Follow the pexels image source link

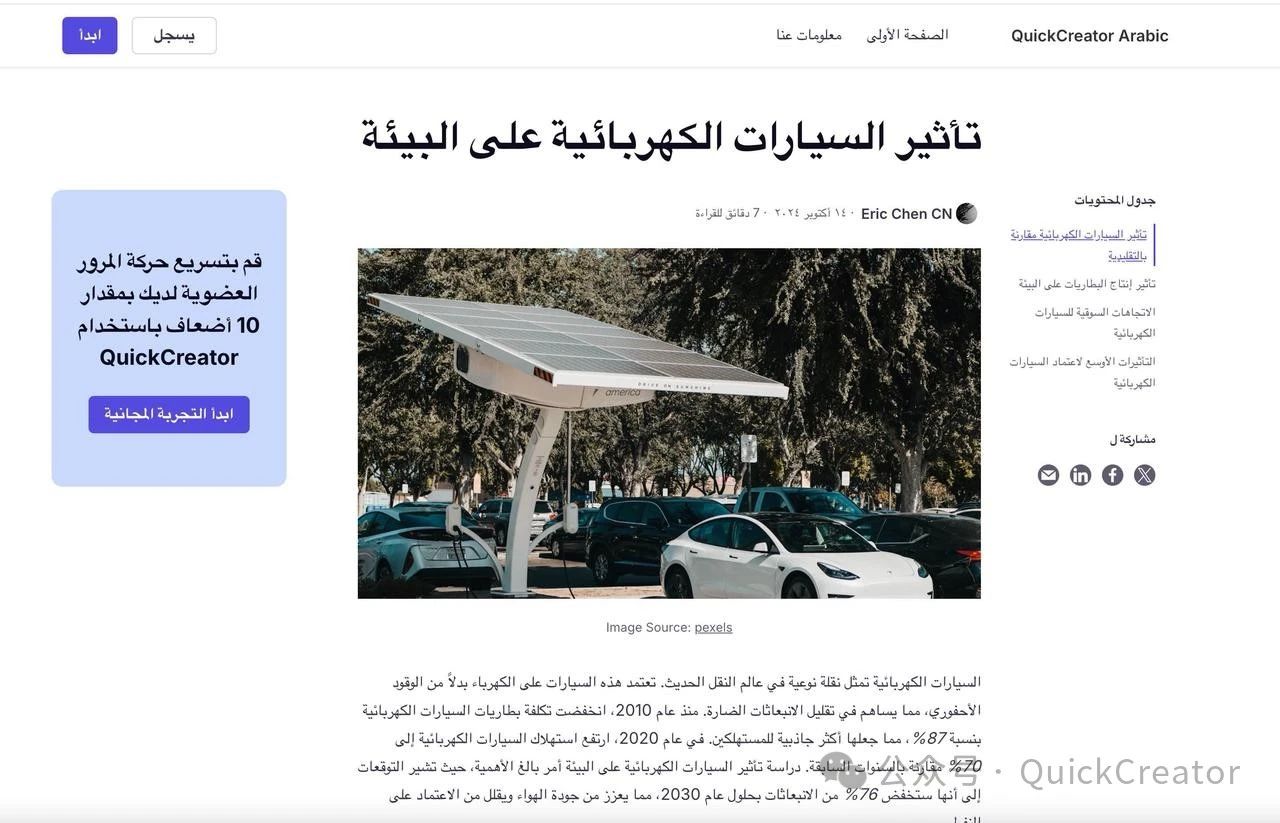713,627
